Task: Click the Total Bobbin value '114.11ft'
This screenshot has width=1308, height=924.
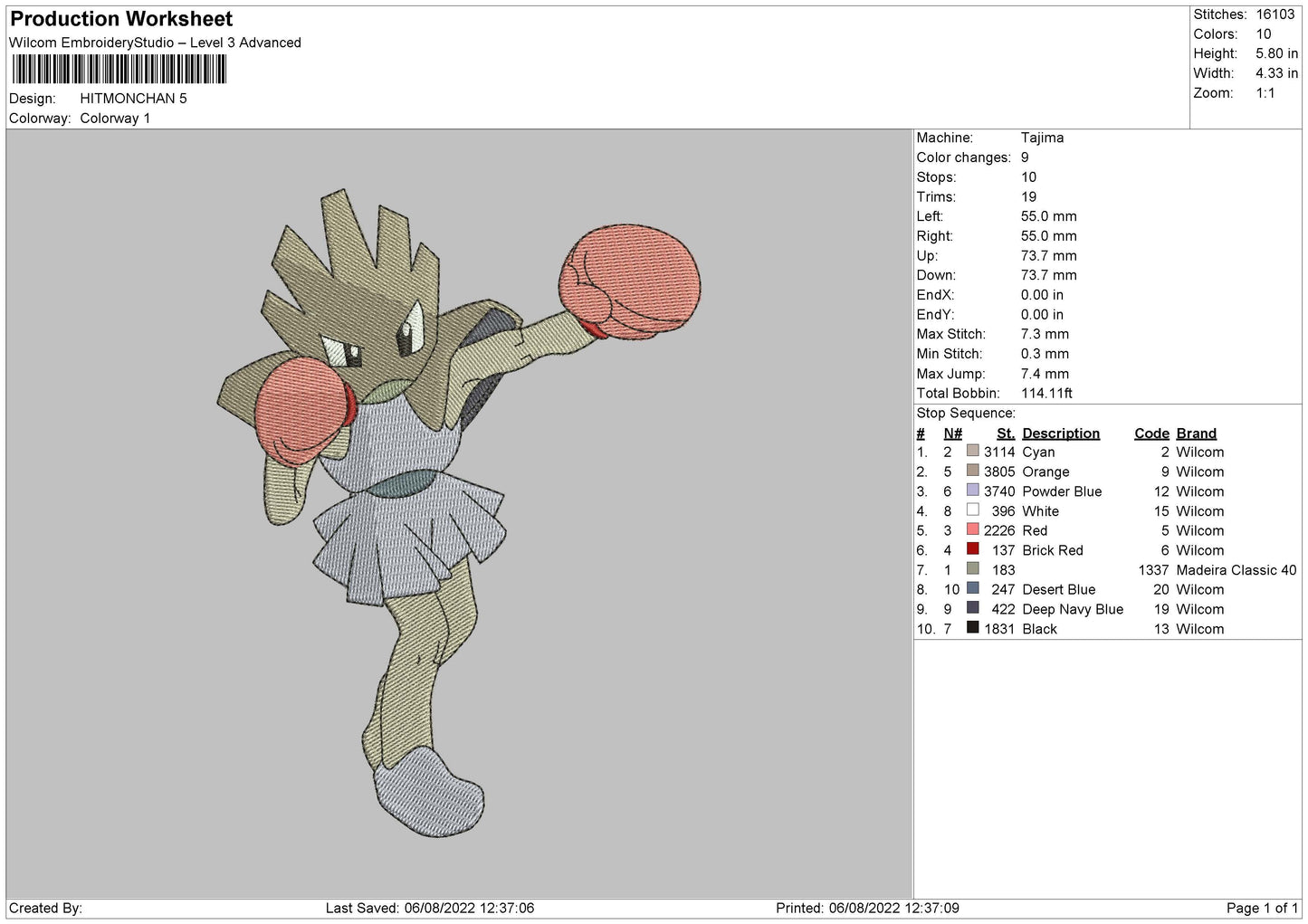Action: click(1046, 394)
